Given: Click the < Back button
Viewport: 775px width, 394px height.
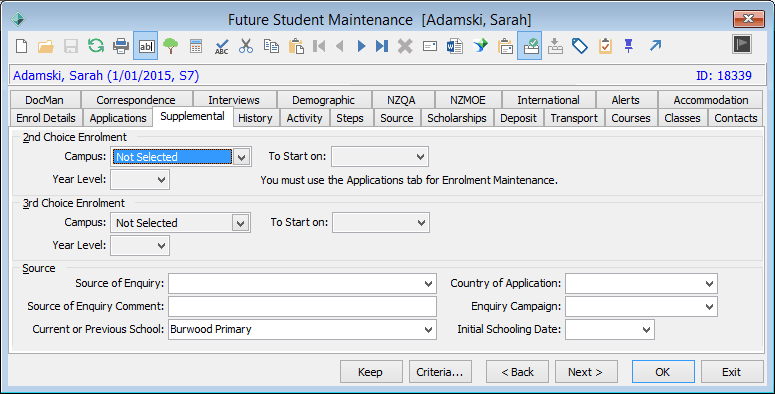Looking at the screenshot, I should pyautogui.click(x=517, y=372).
